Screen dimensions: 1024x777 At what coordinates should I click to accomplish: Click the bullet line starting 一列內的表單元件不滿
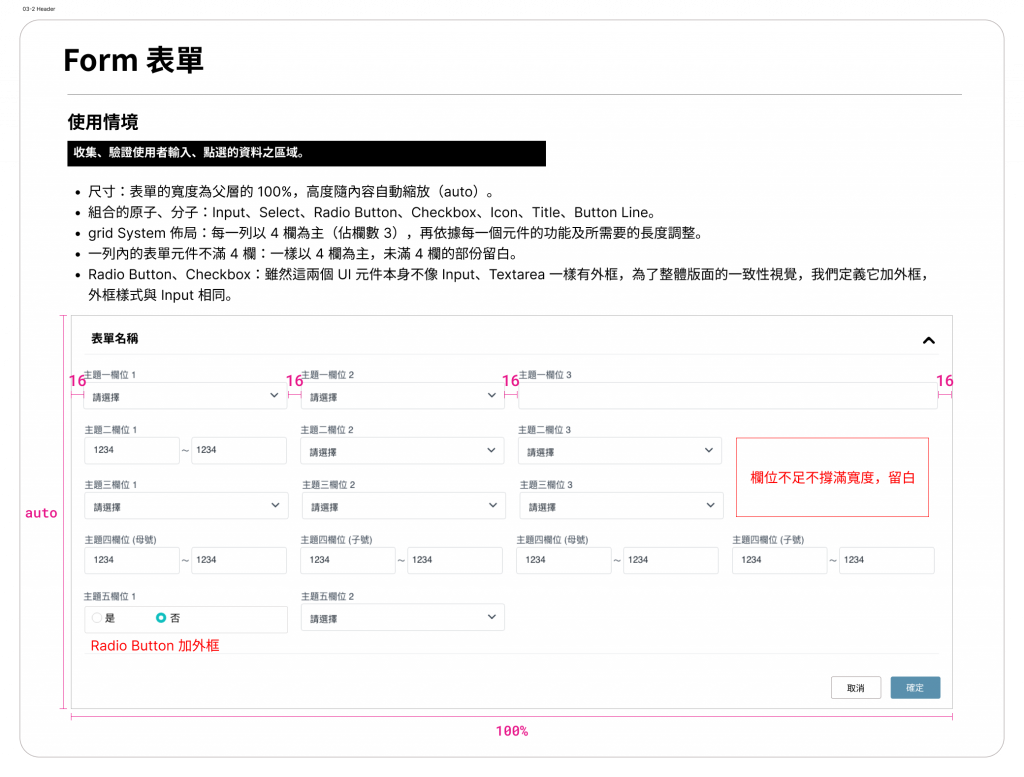click(x=303, y=254)
